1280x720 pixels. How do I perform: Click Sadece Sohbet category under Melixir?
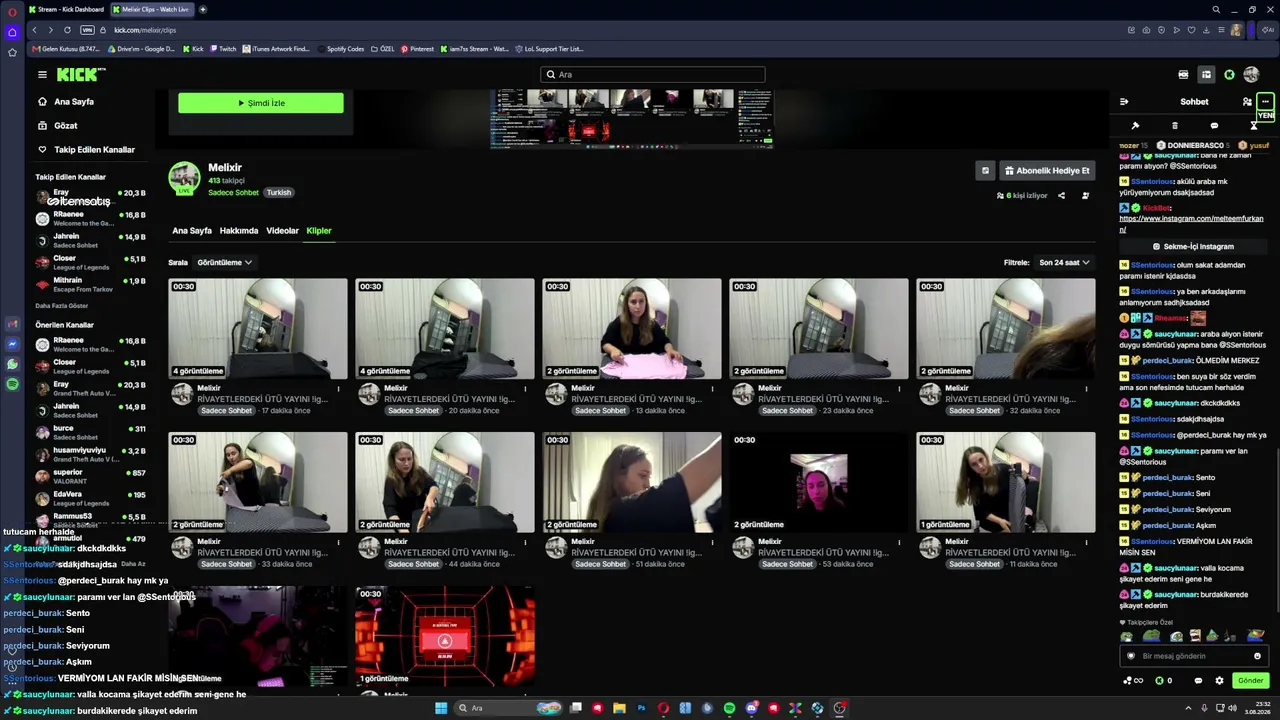click(234, 192)
